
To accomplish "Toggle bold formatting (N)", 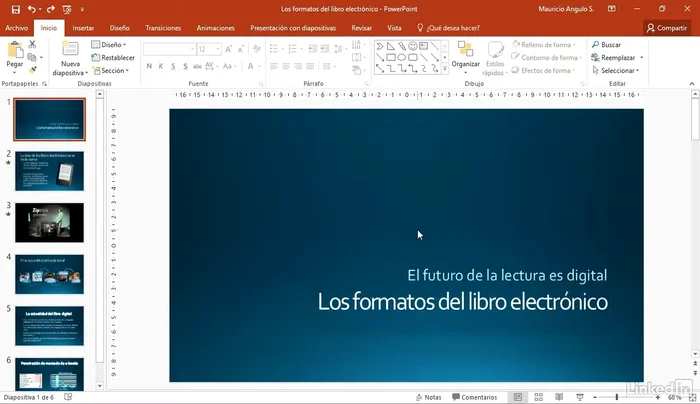I will coord(149,66).
